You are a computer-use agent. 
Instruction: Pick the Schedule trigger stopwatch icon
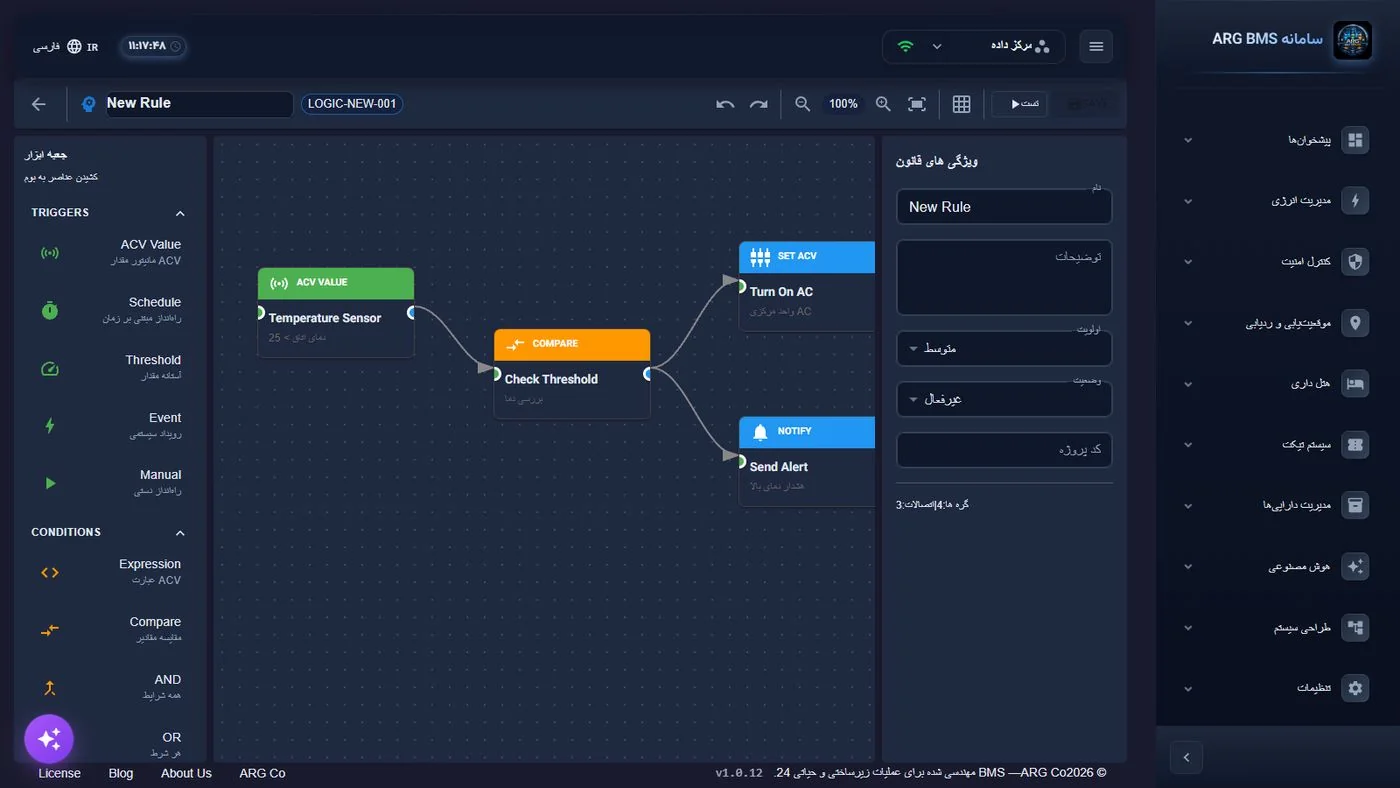50,310
